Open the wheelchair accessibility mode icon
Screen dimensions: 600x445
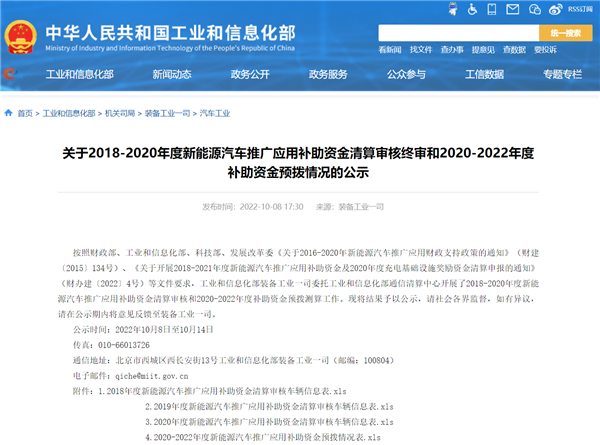(x=472, y=9)
